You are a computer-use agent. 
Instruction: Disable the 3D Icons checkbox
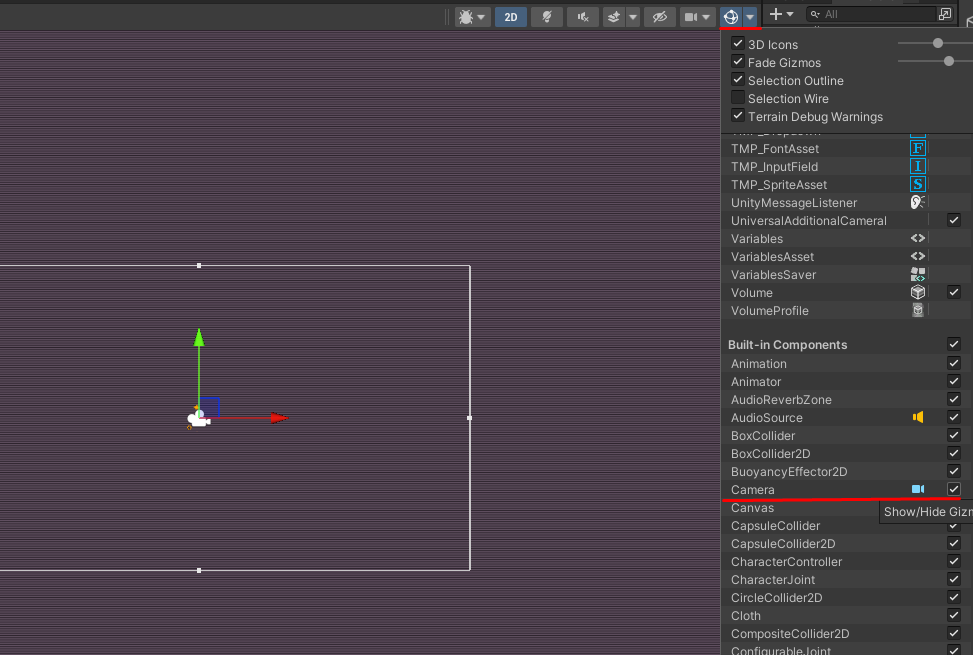(x=738, y=44)
